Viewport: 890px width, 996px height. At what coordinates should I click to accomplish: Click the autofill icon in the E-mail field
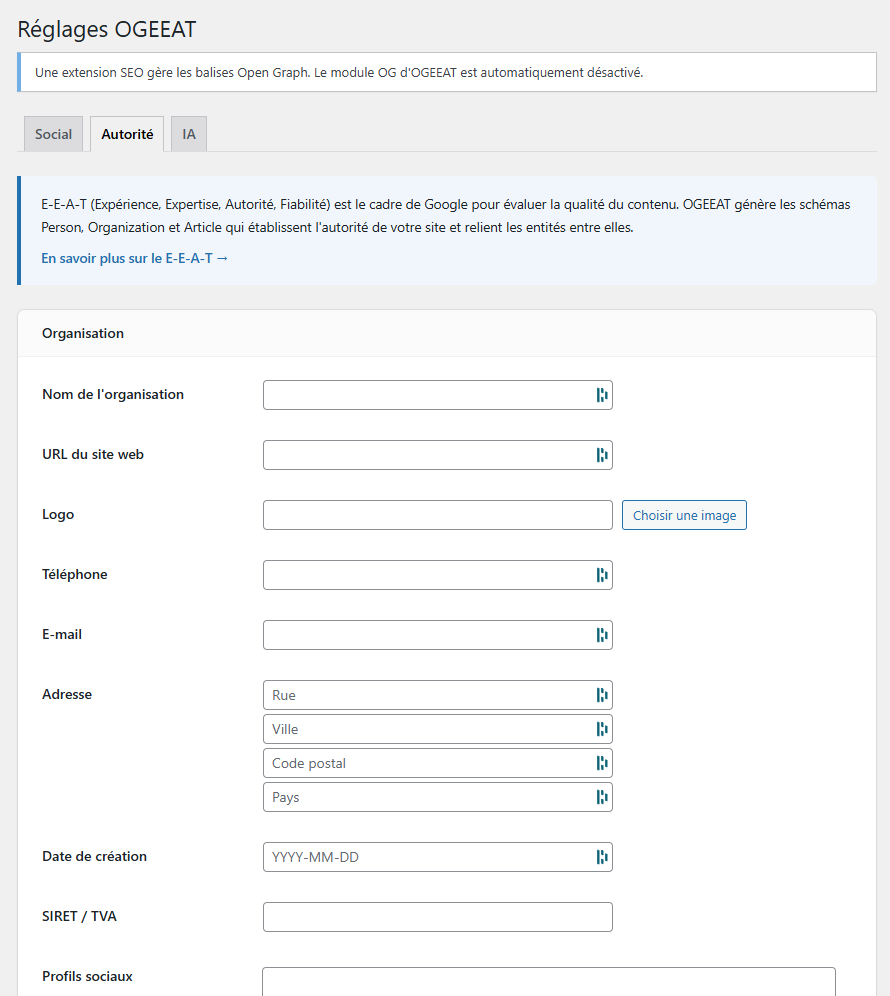601,635
